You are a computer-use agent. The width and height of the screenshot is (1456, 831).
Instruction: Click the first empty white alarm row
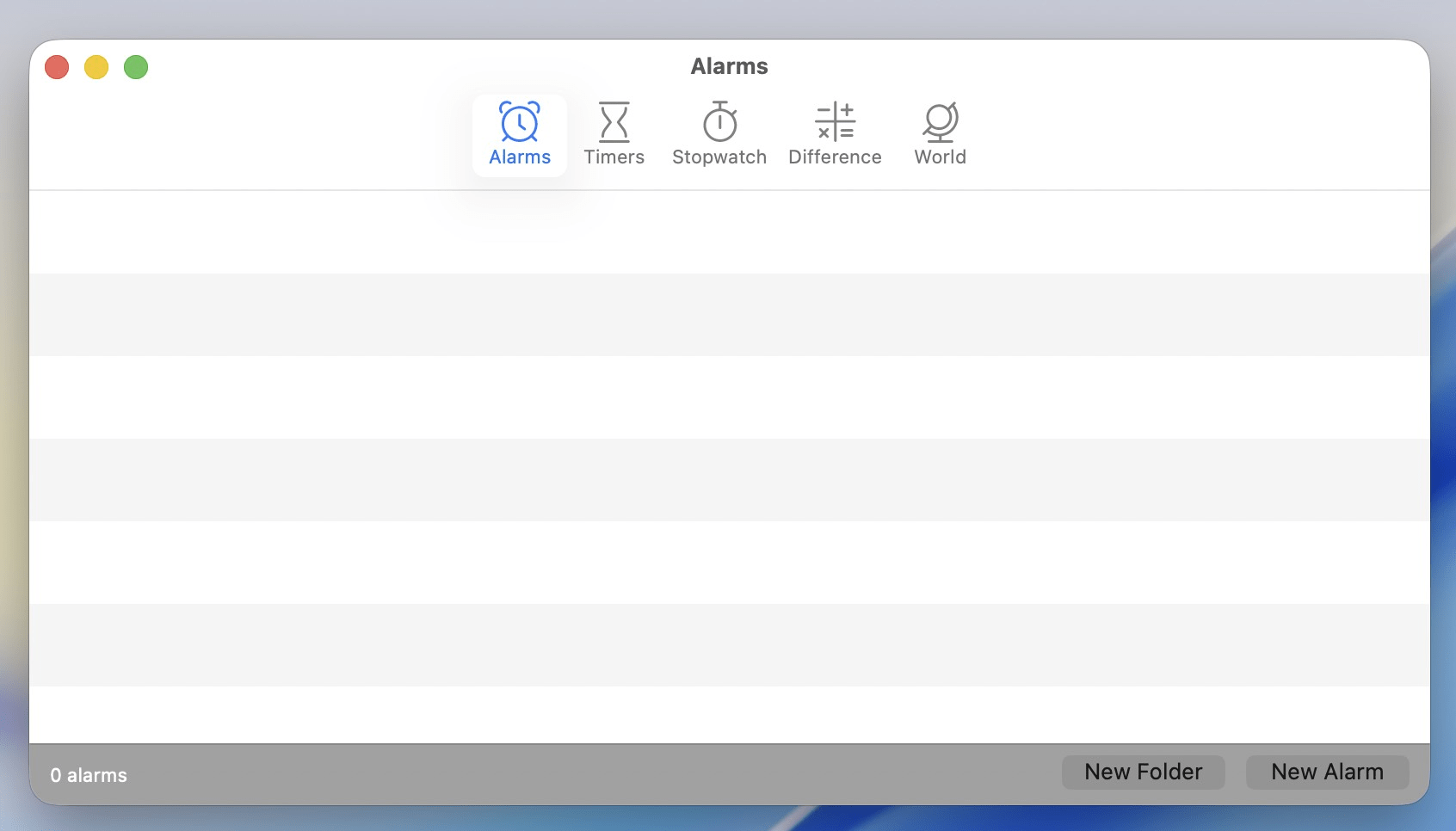[729, 232]
